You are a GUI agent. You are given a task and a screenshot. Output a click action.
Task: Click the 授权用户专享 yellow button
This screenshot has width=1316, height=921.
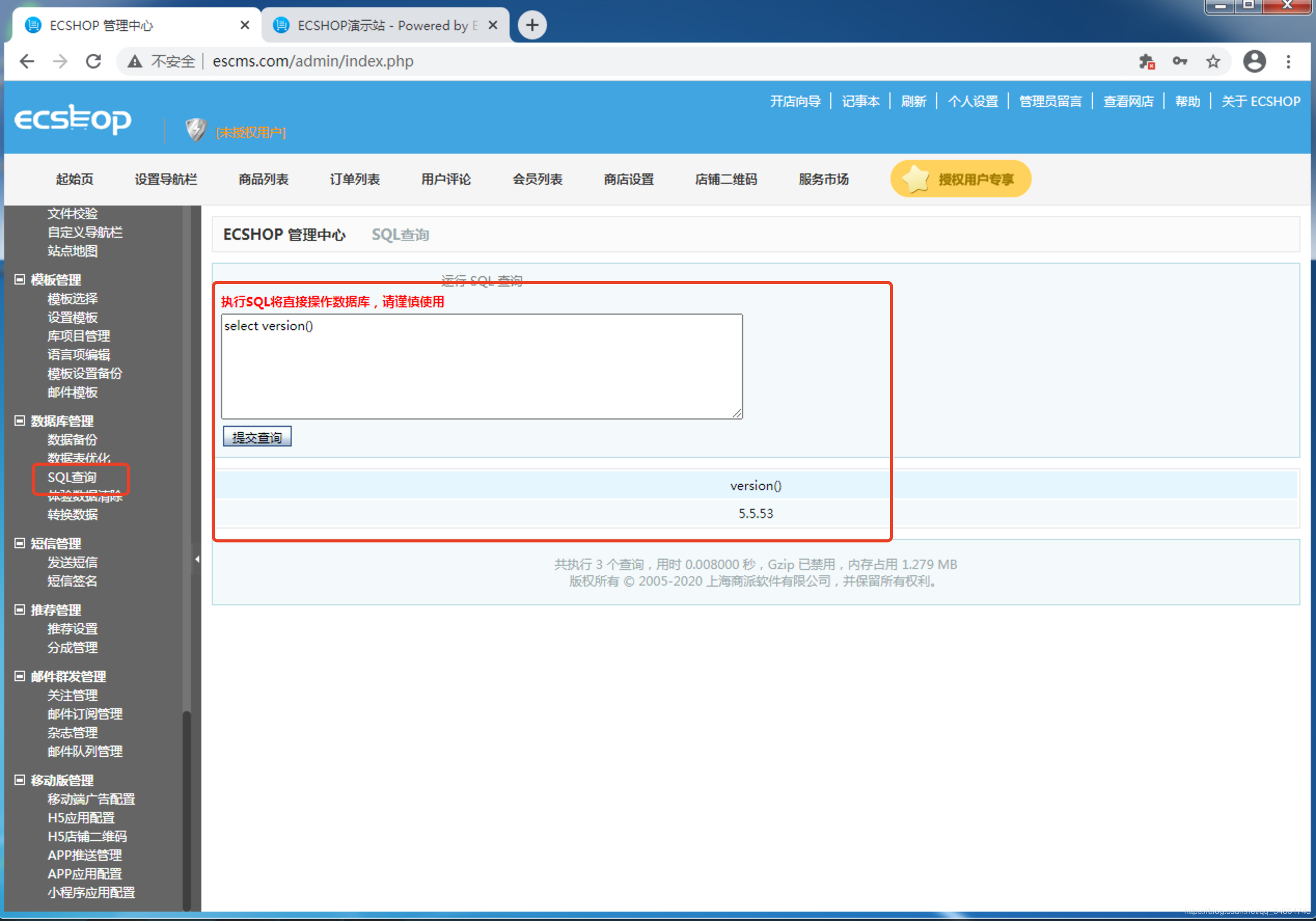click(961, 179)
